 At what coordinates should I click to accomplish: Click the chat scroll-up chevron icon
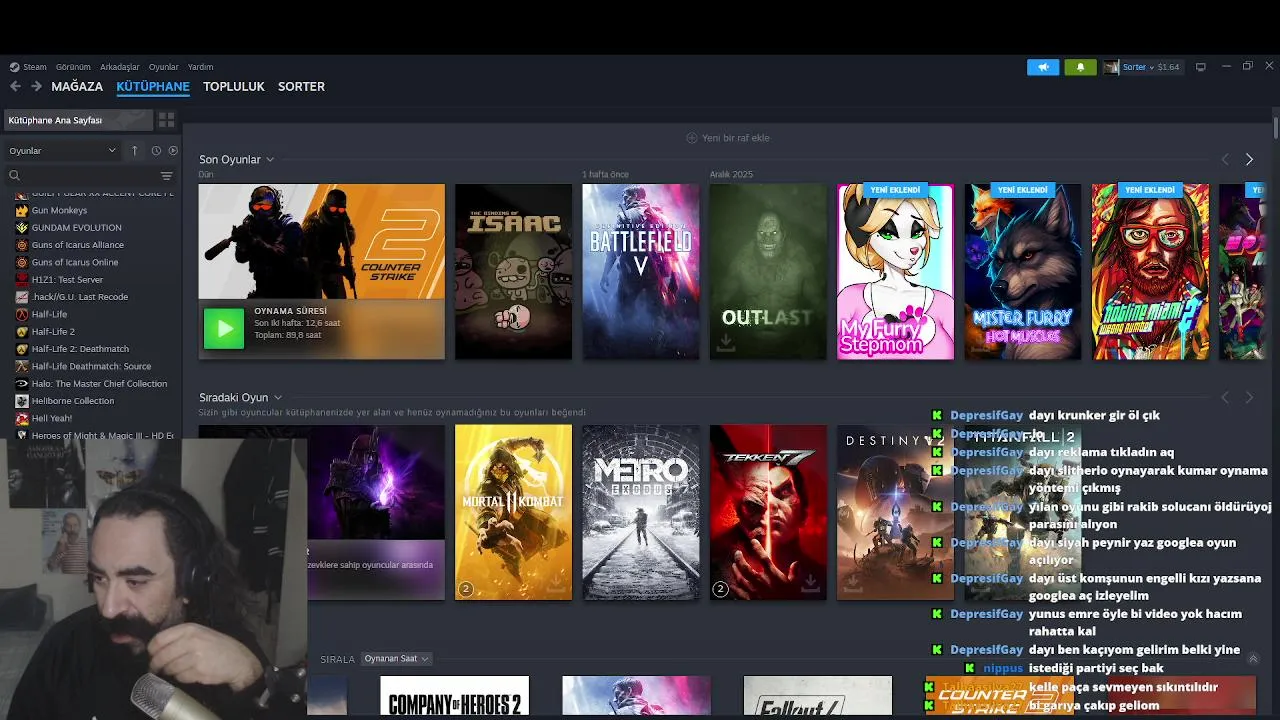click(x=1253, y=658)
